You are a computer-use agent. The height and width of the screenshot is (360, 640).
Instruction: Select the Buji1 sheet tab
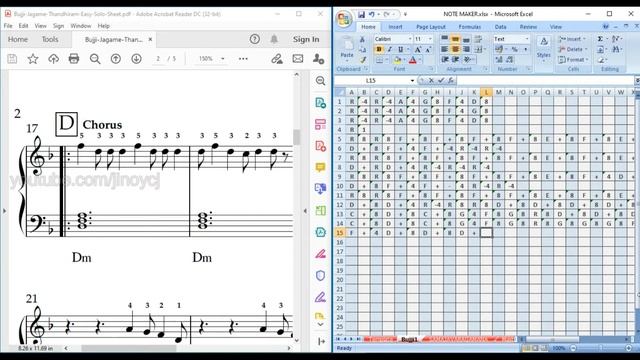coord(409,339)
